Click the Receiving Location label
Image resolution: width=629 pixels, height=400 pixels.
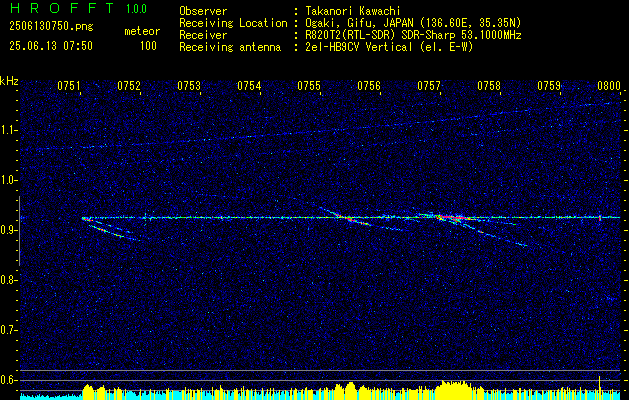coord(233,23)
